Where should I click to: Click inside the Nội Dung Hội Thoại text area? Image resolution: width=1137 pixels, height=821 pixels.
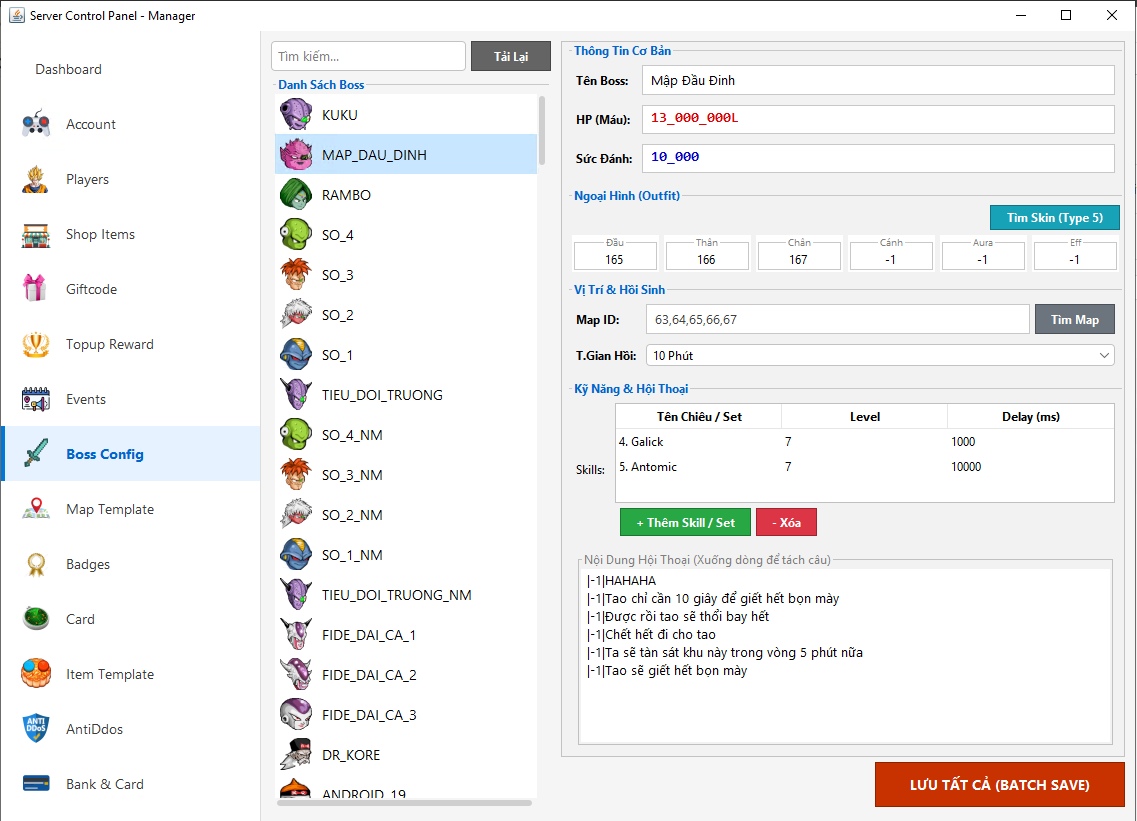845,656
